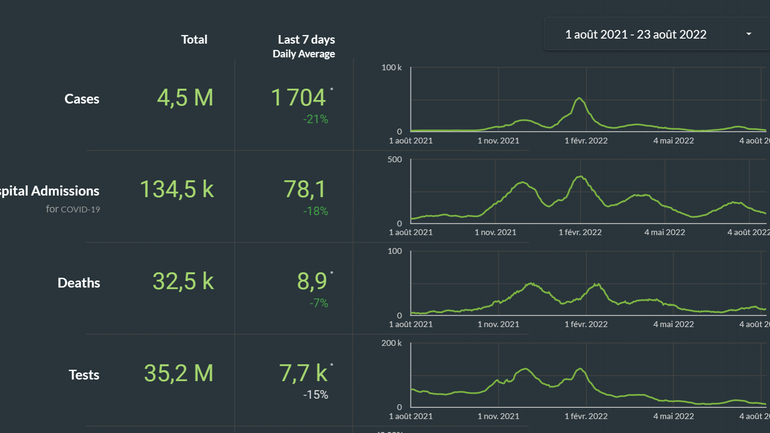This screenshot has width=770, height=433.
Task: Click the arrow on the date range selector
Action: [749, 34]
